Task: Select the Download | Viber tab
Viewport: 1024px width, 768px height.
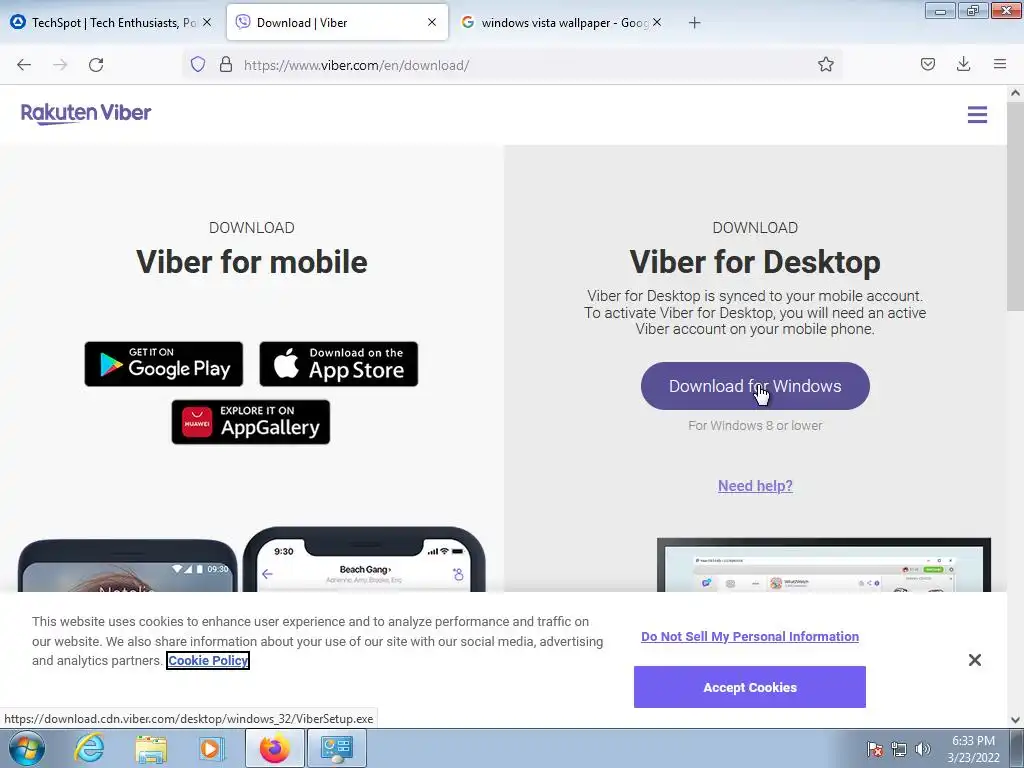Action: click(337, 23)
